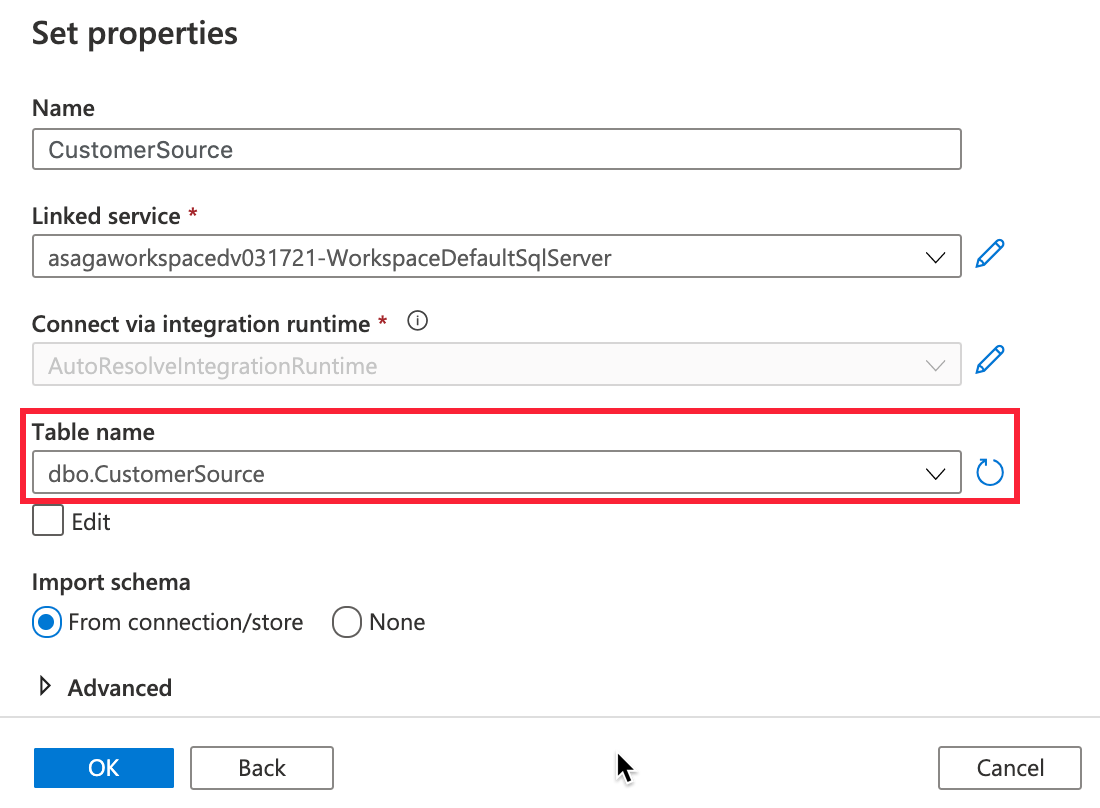Viewport: 1100px width, 808px height.
Task: Click the OK button
Action: (104, 768)
